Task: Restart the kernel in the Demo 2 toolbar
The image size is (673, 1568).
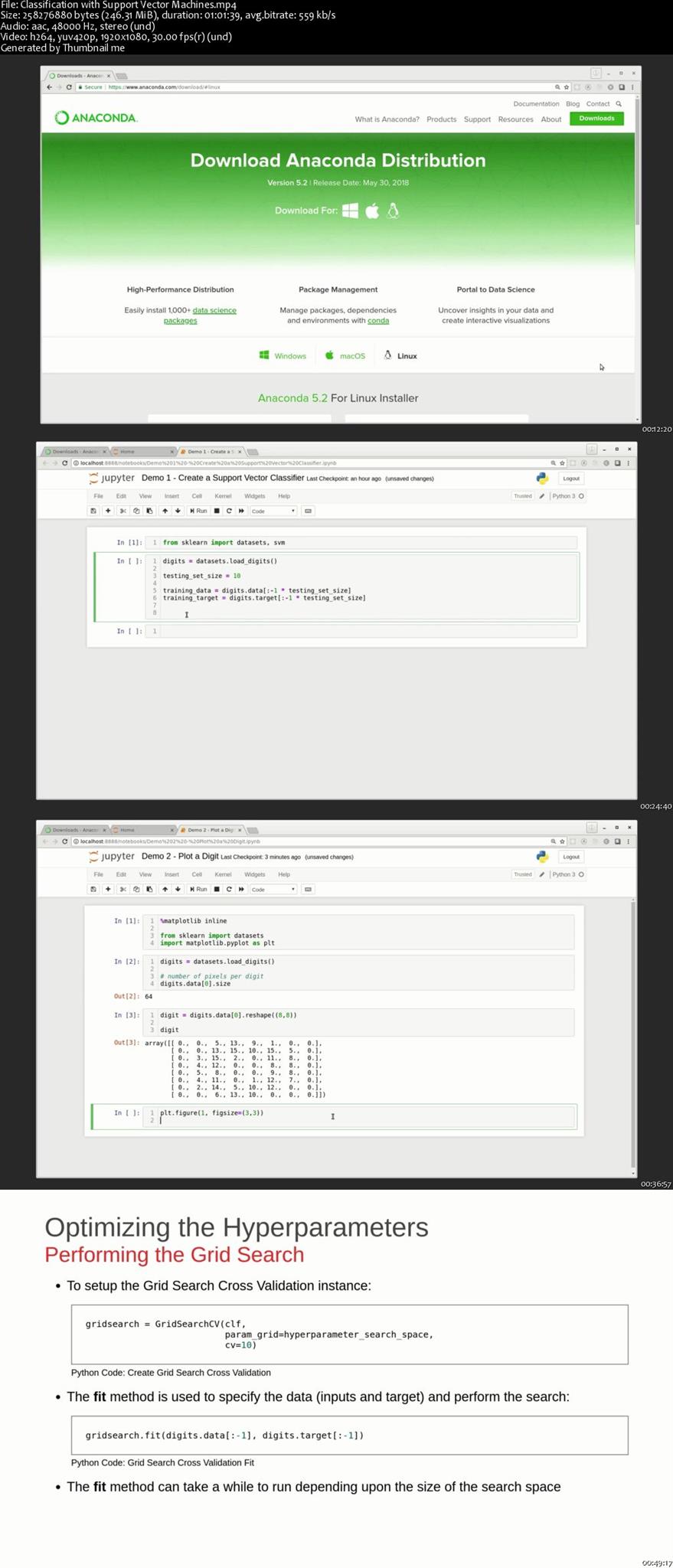Action: point(229,889)
